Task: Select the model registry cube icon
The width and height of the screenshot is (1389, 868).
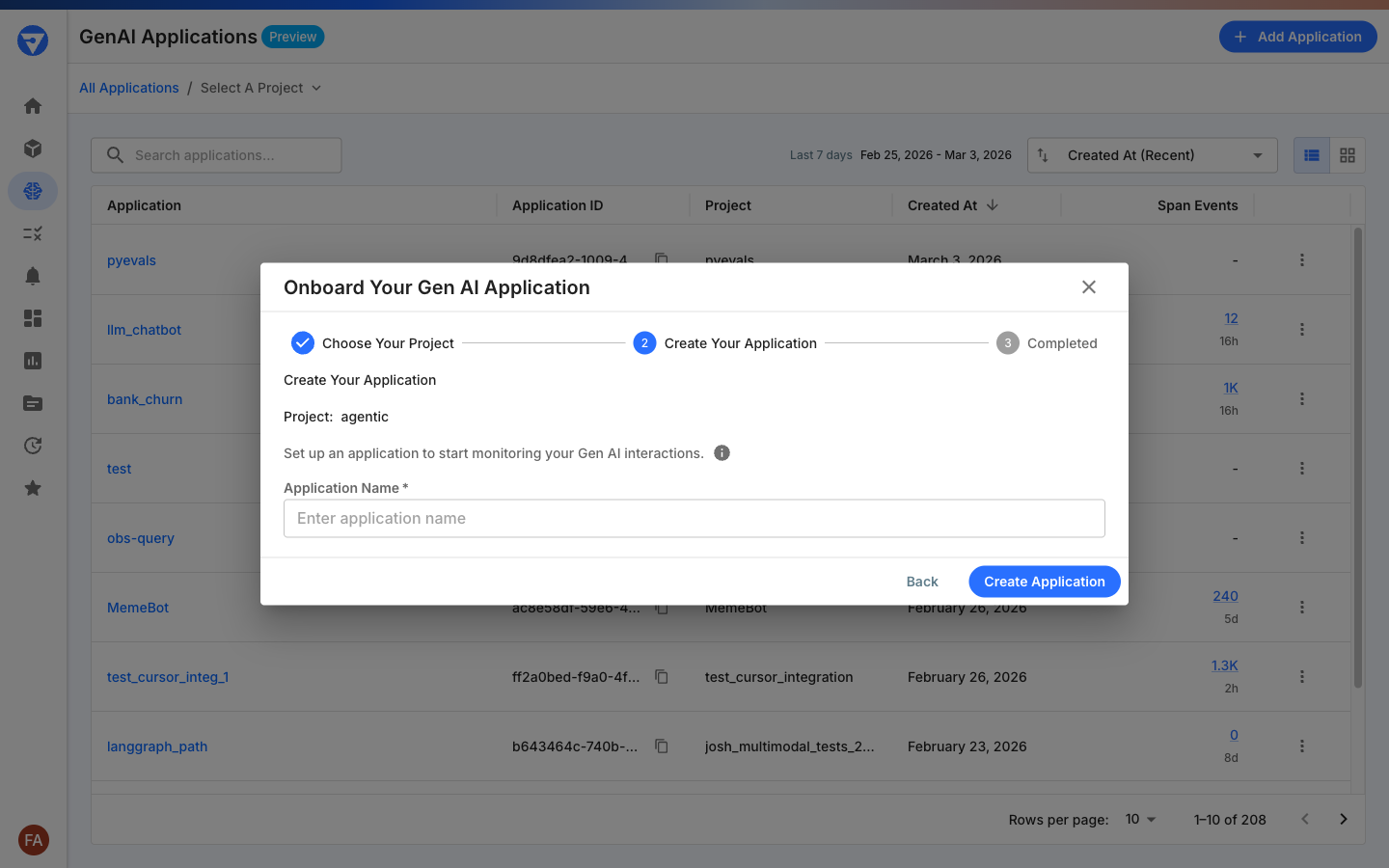Action: pyautogui.click(x=33, y=149)
